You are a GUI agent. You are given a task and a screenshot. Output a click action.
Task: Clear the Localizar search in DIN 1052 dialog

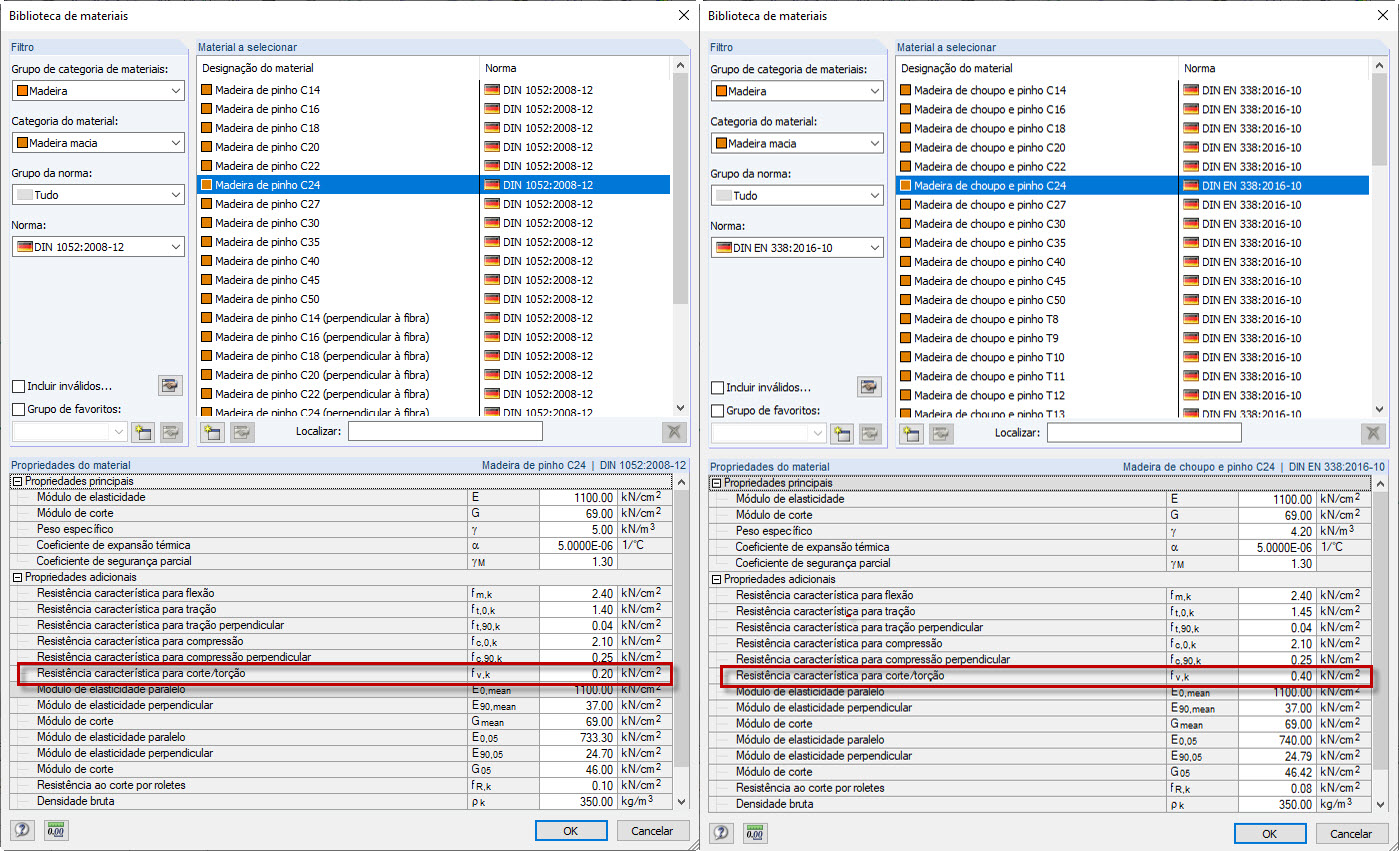pos(674,432)
